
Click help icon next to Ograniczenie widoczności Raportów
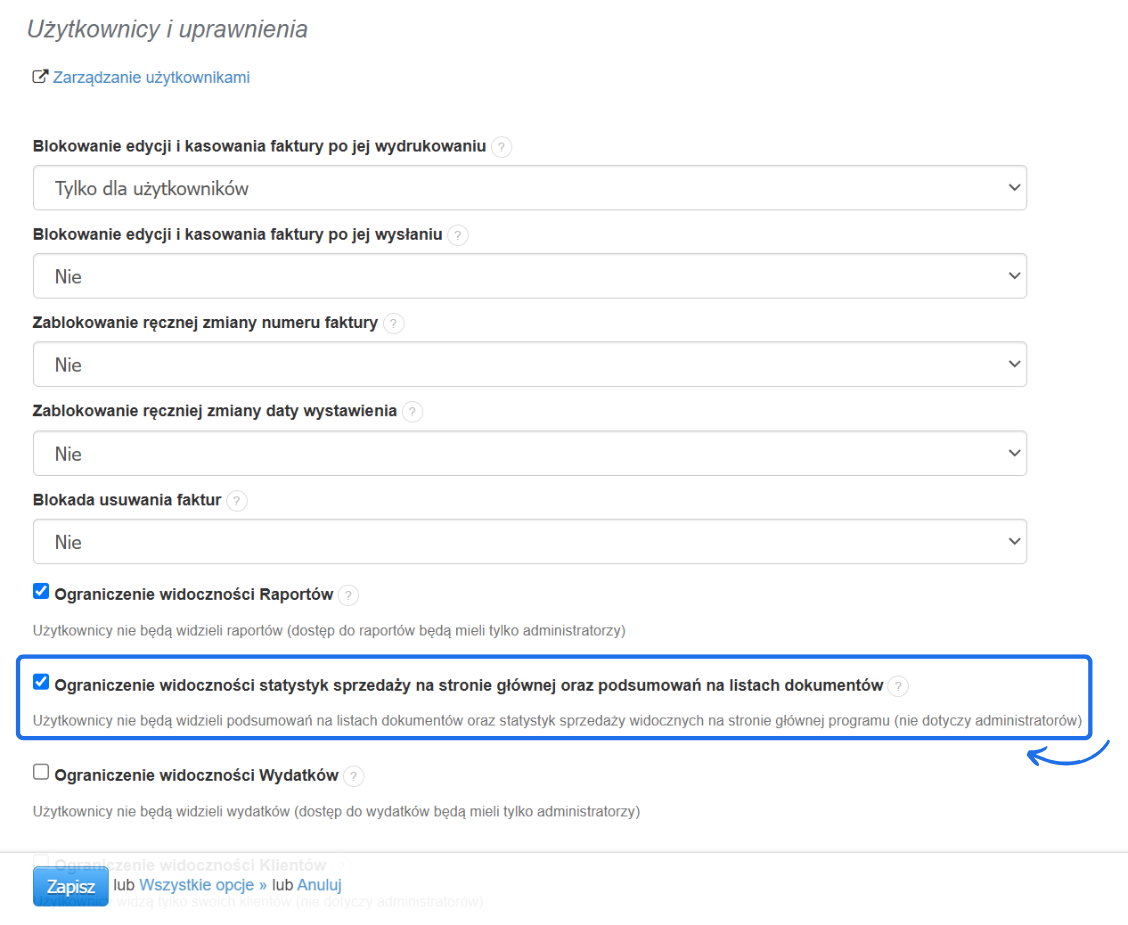click(348, 595)
